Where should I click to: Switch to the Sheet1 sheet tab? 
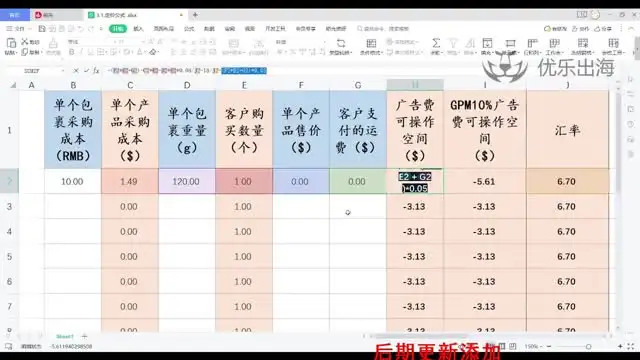tap(65, 336)
